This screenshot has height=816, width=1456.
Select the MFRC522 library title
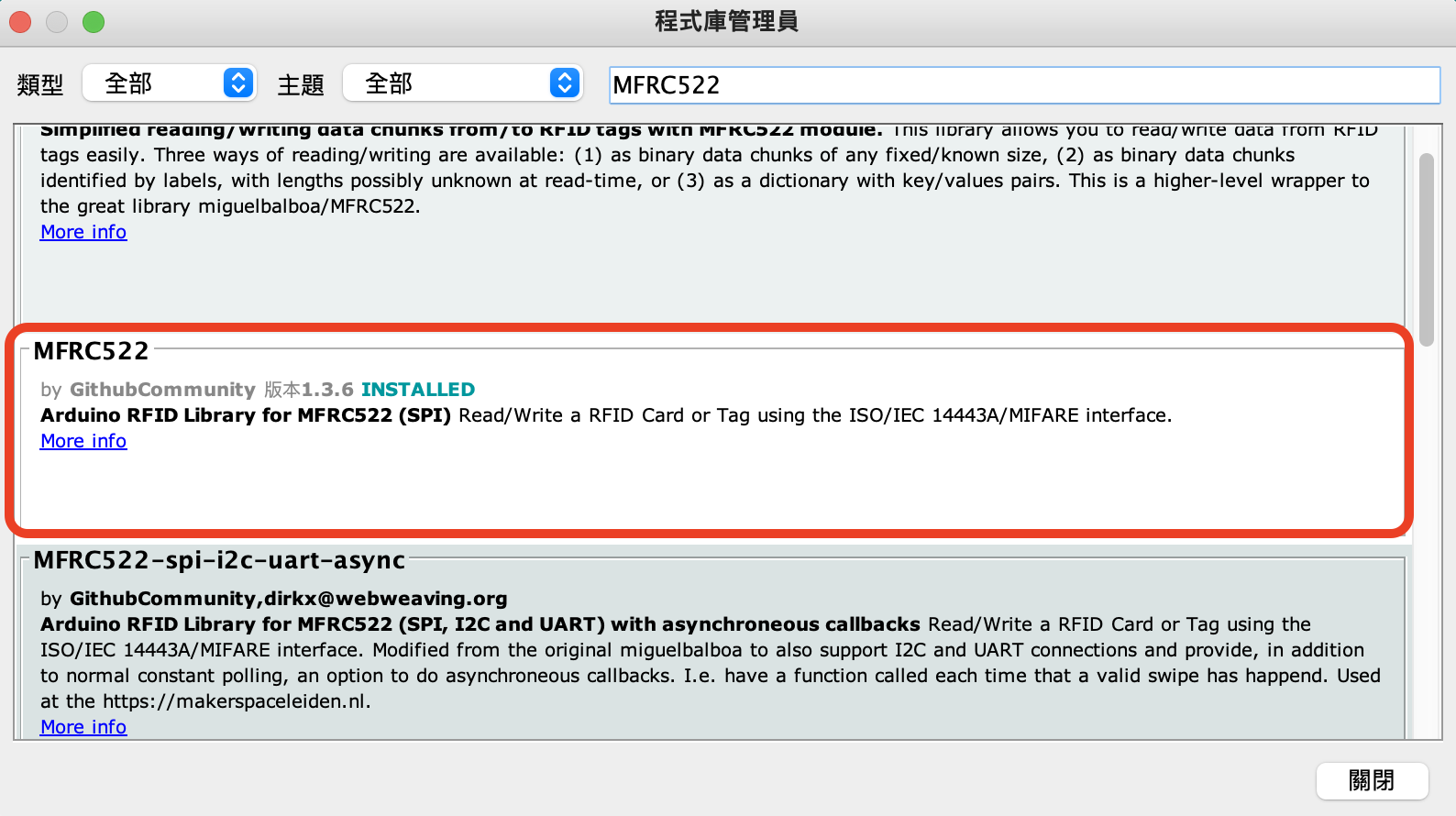pos(91,351)
